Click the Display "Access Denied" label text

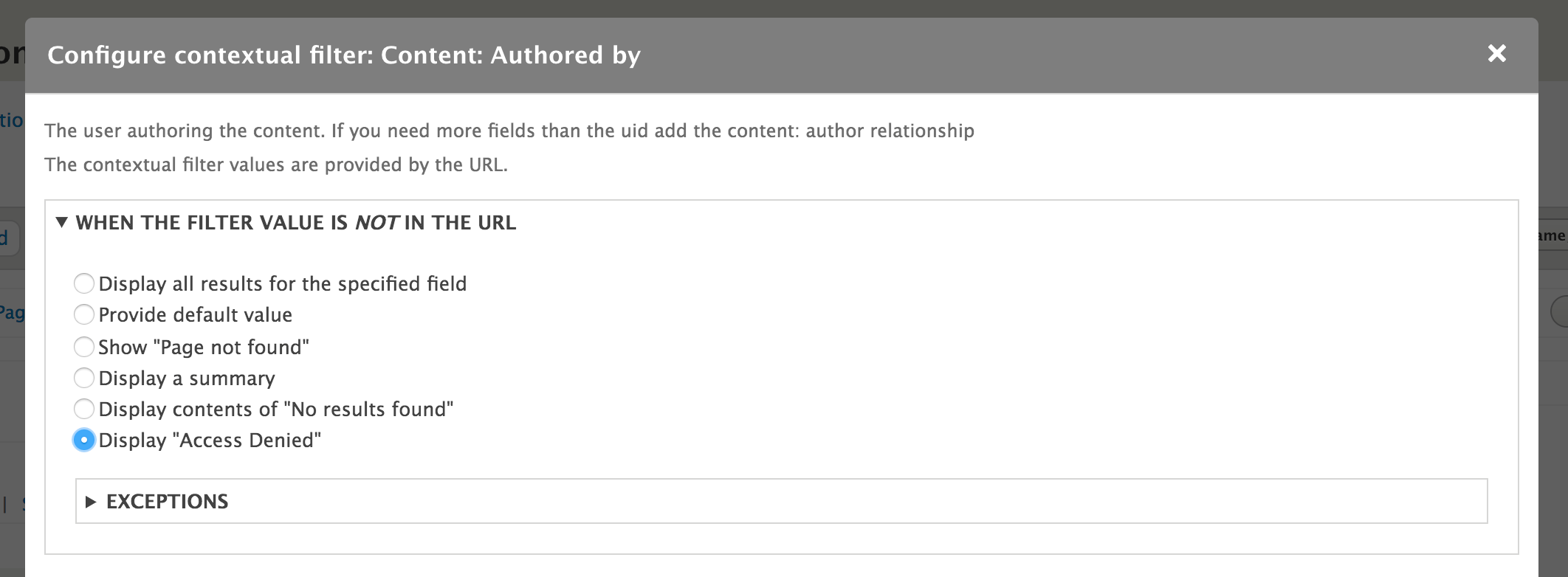click(x=210, y=440)
